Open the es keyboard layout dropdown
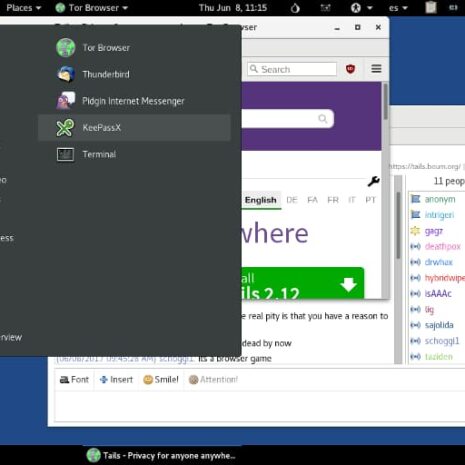 click(398, 8)
